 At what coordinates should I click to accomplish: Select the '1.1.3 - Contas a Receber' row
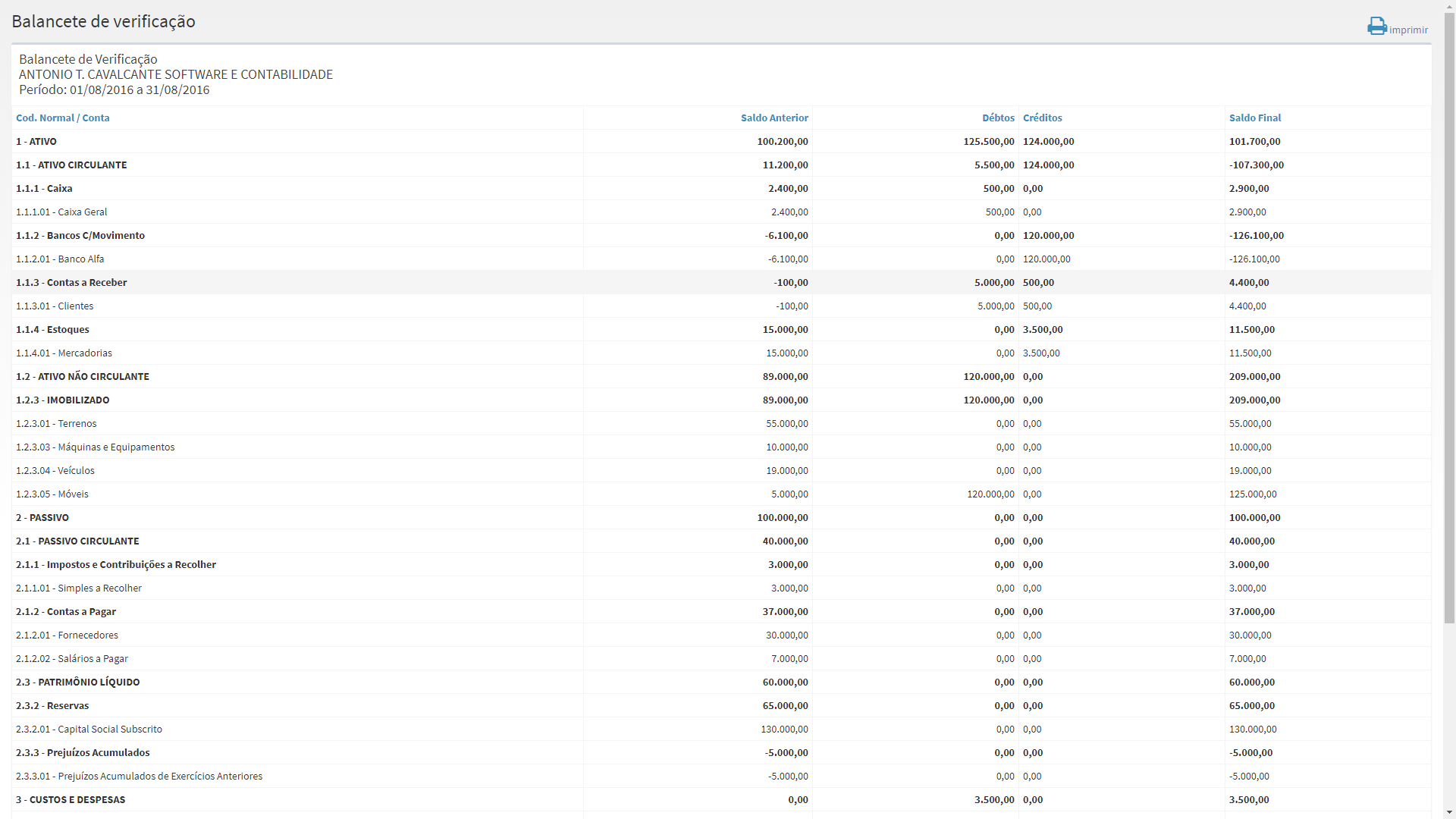(721, 282)
